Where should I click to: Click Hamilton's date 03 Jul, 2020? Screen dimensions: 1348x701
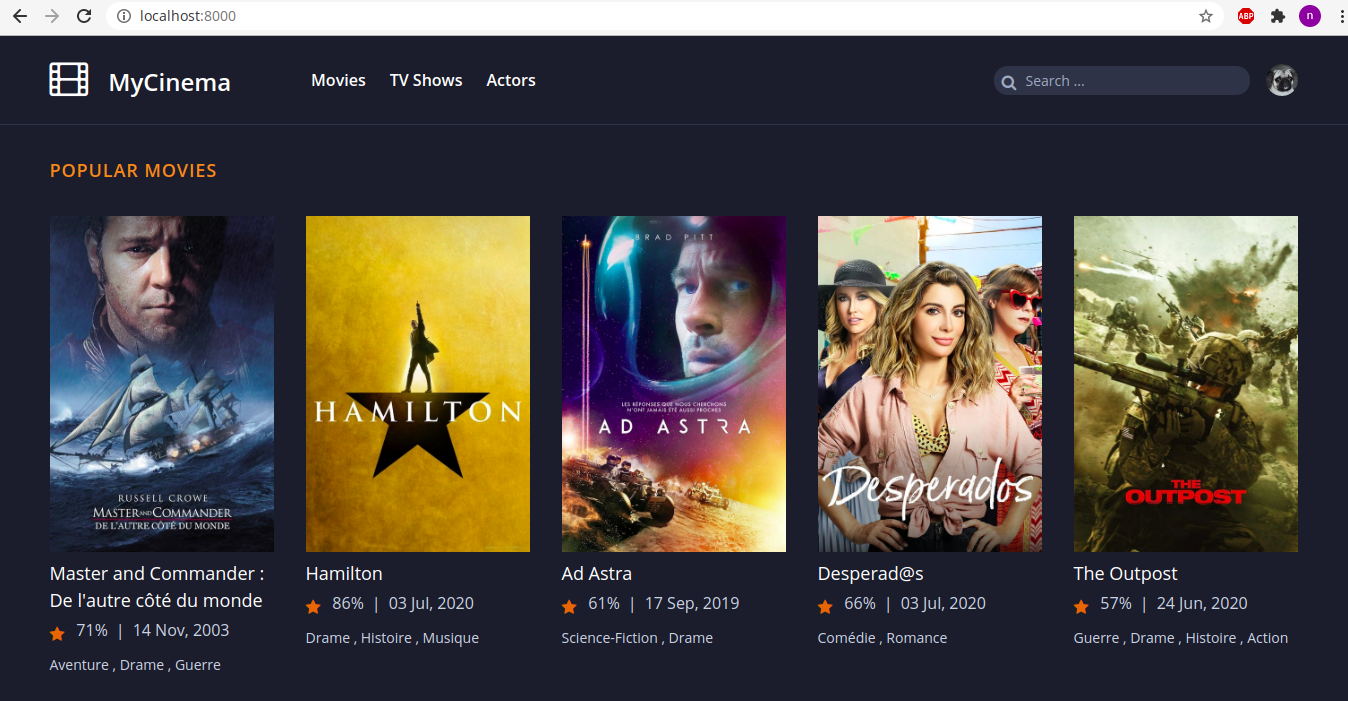click(x=431, y=604)
